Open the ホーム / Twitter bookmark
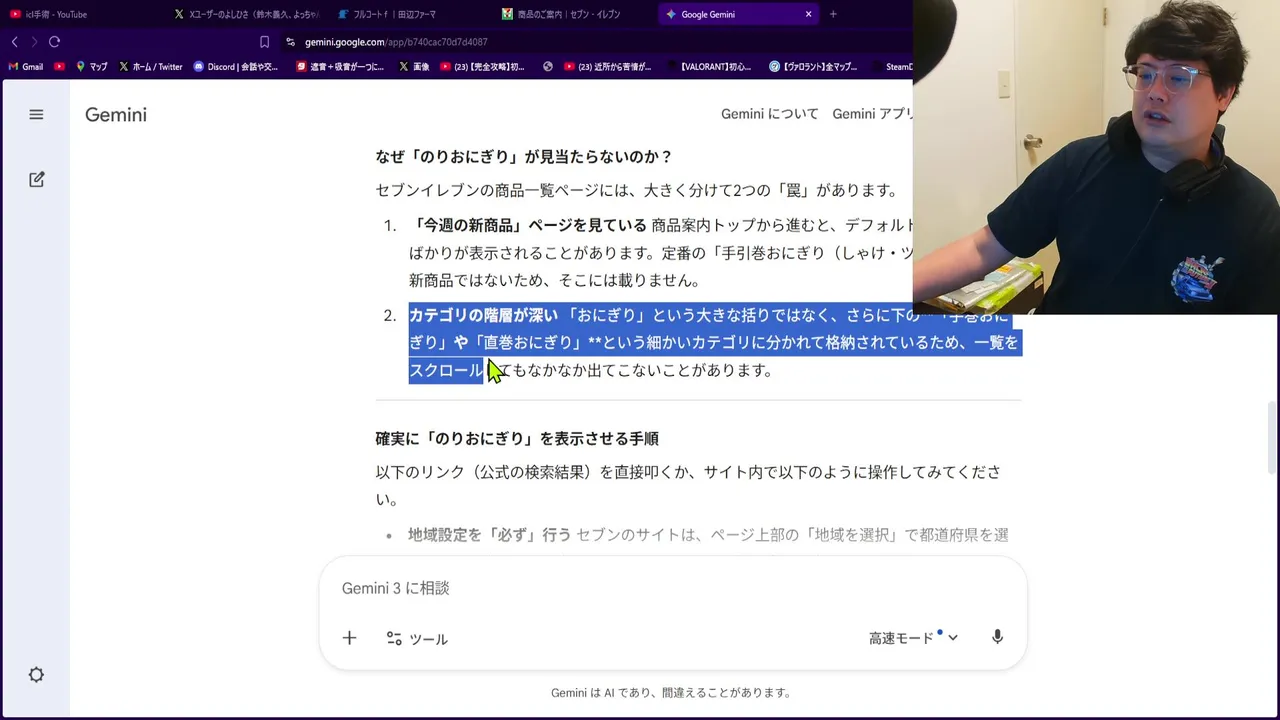The width and height of the screenshot is (1280, 720). click(151, 67)
